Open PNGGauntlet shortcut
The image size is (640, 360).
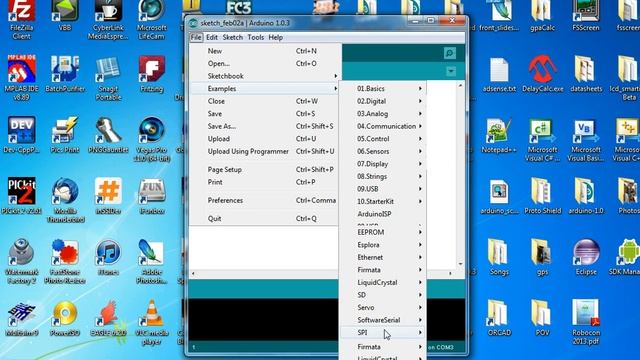108,134
